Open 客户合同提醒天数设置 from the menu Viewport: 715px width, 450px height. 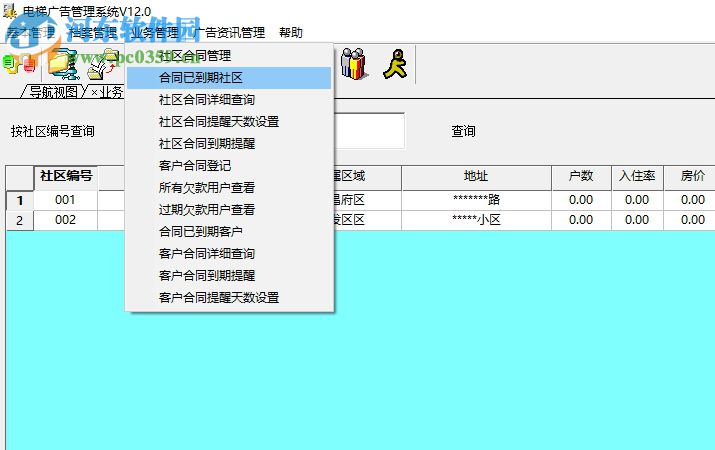(x=229, y=298)
